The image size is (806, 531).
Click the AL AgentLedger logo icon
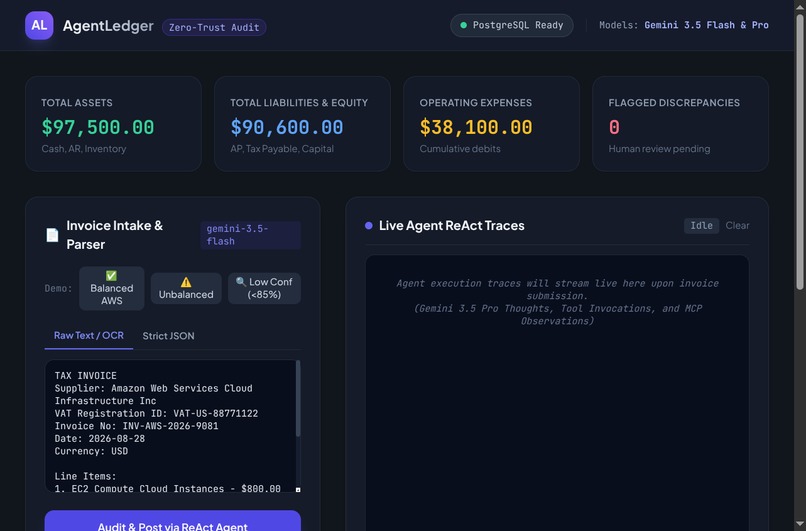[39, 25]
